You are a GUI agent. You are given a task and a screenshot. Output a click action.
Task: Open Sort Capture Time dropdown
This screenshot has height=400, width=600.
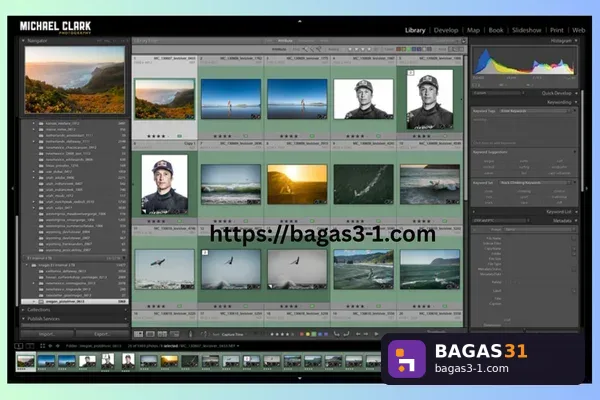coord(233,335)
